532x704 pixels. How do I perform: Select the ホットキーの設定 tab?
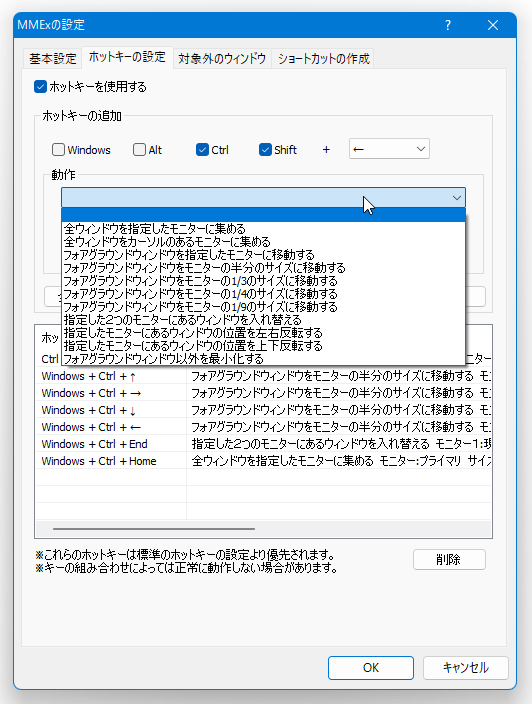click(127, 57)
